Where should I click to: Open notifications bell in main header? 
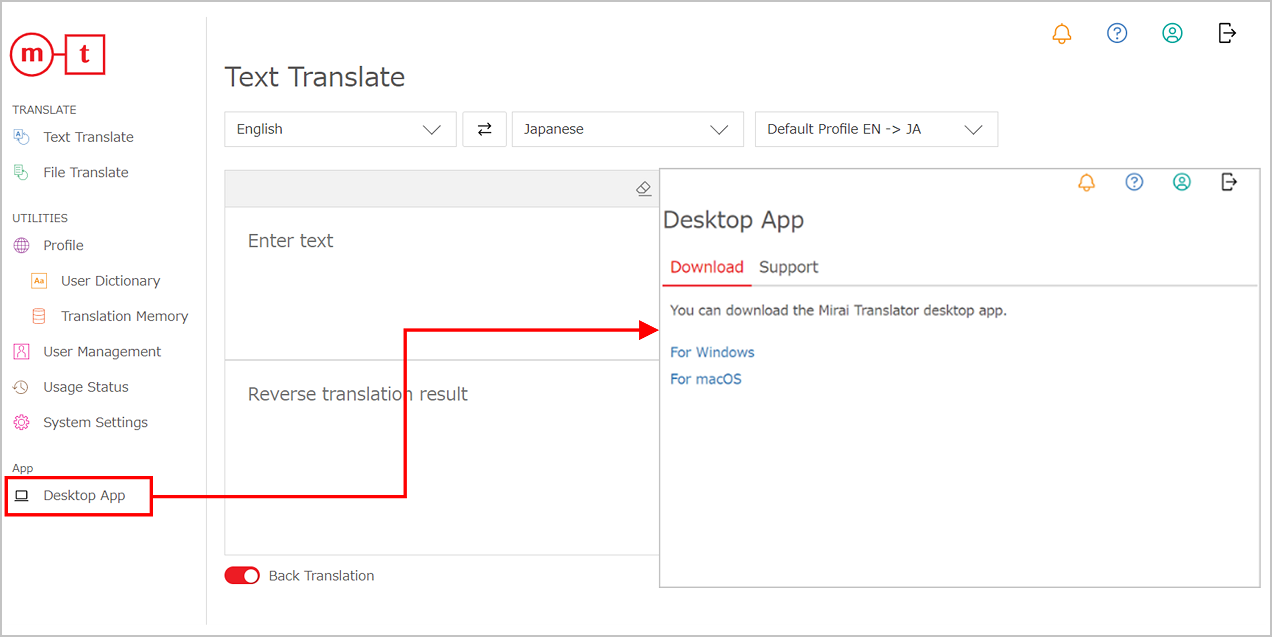(x=1062, y=33)
